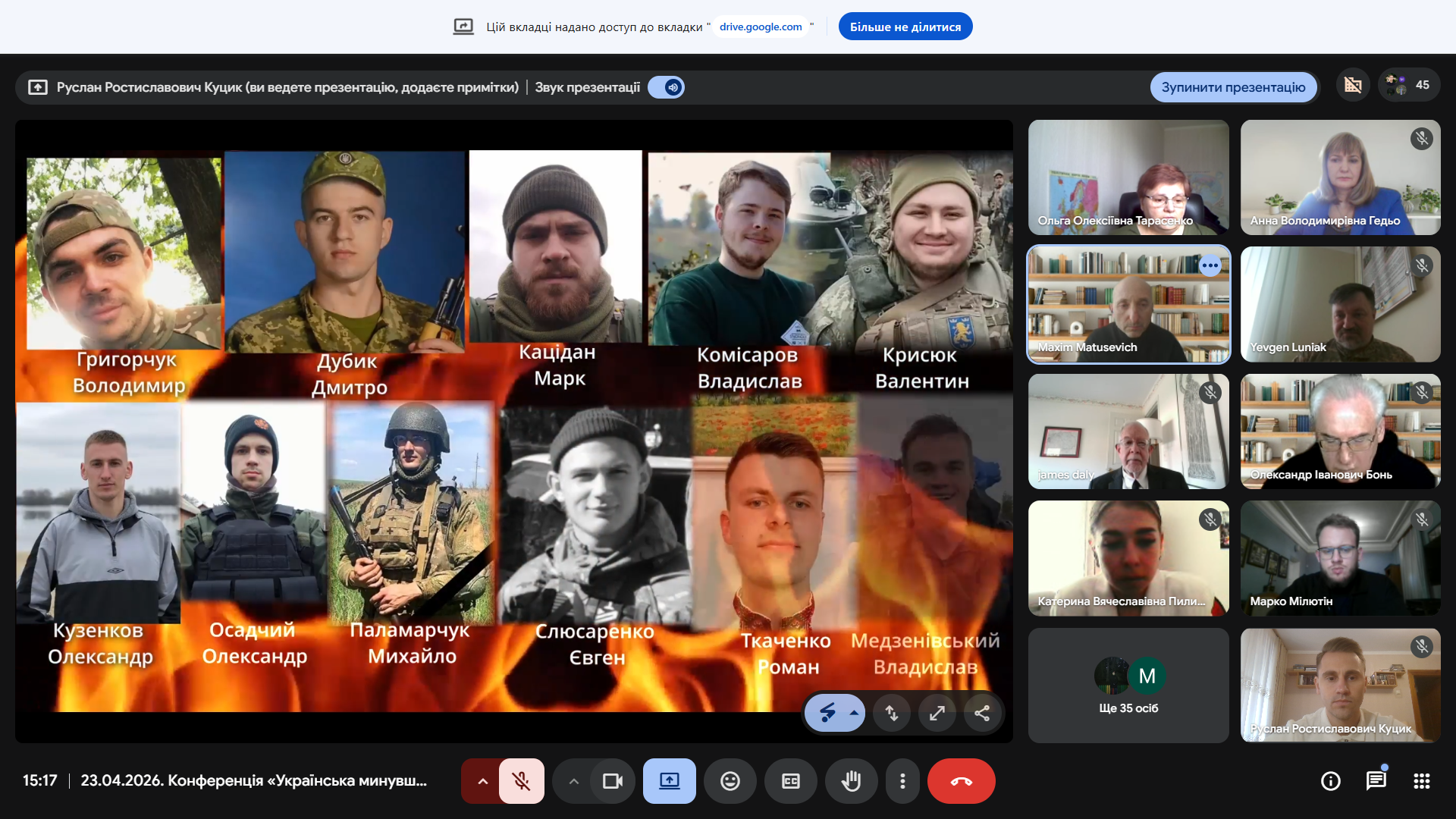The image size is (1456, 819).
Task: Expand microphone audio settings arrow
Action: (x=482, y=781)
